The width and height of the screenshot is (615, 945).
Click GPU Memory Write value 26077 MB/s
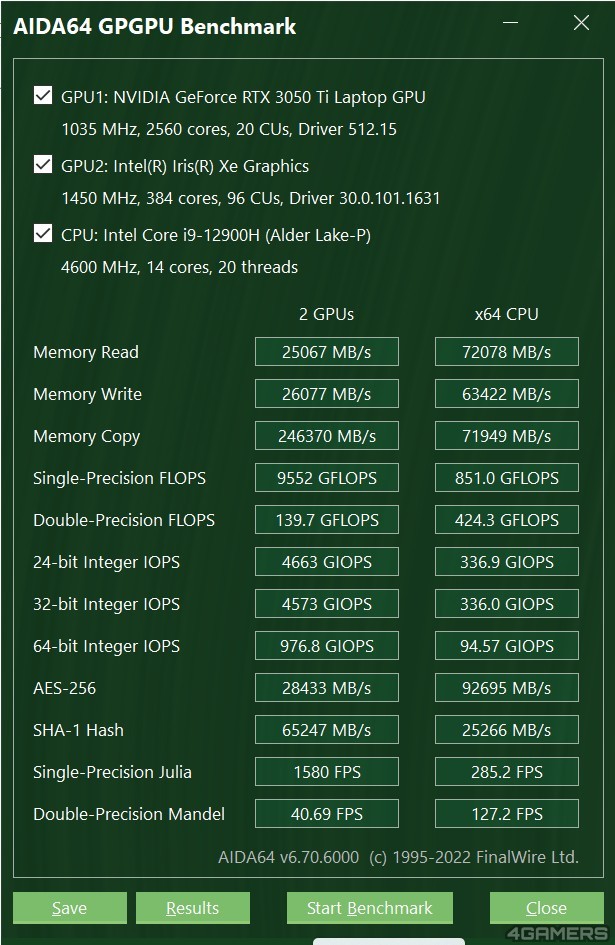pyautogui.click(x=327, y=394)
